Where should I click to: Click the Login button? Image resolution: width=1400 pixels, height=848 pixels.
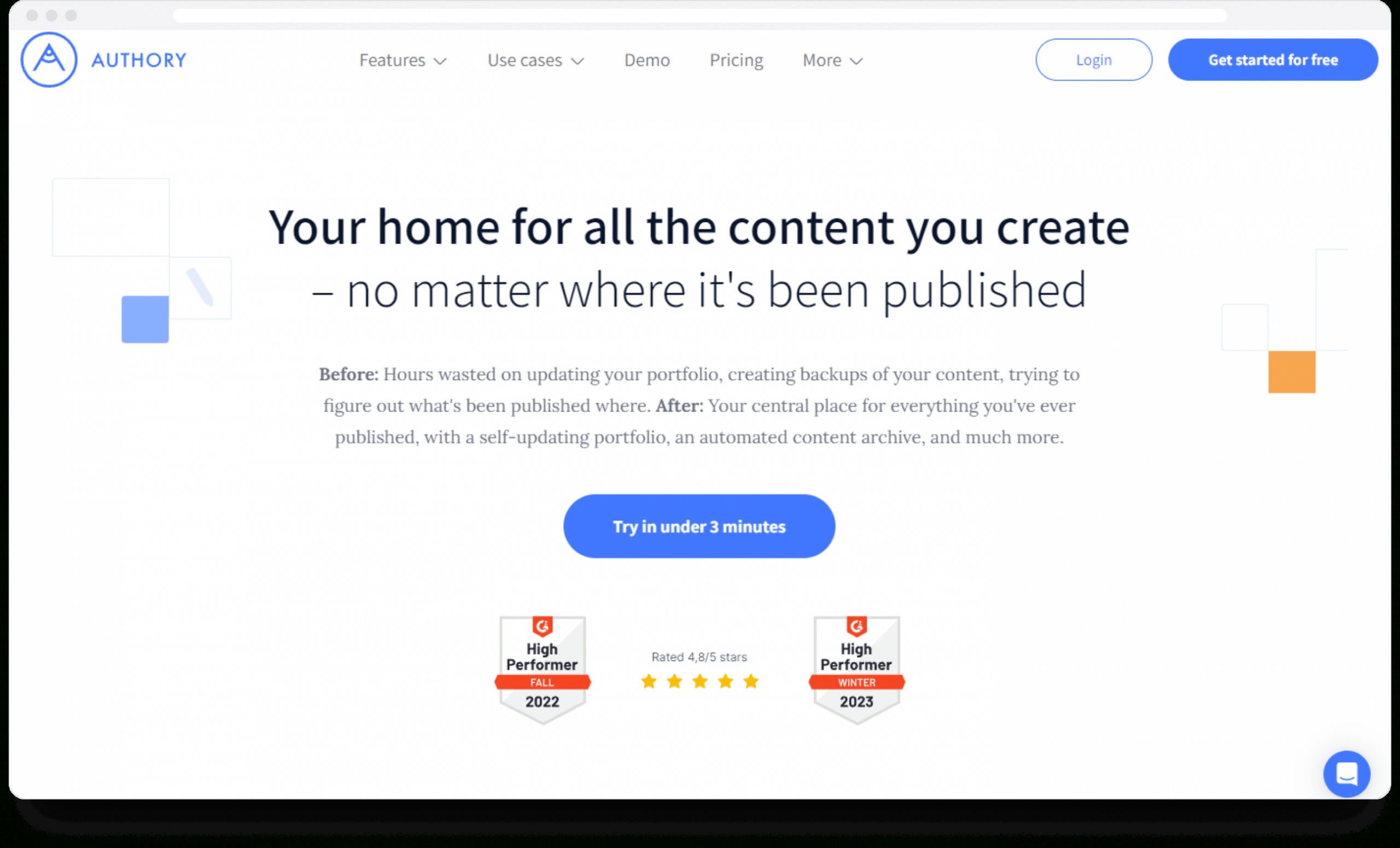(x=1094, y=59)
